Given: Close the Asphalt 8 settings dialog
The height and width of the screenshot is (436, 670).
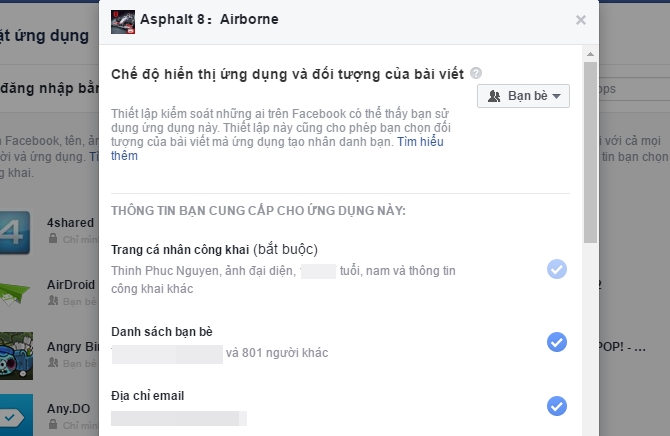Looking at the screenshot, I should tap(581, 19).
